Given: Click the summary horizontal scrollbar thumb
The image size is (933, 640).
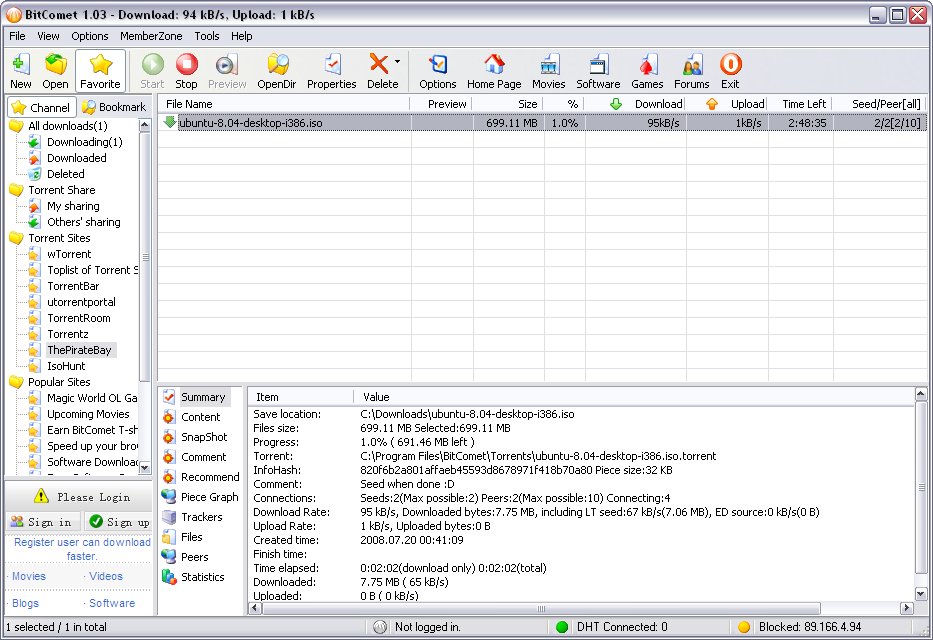Looking at the screenshot, I should tap(541, 608).
